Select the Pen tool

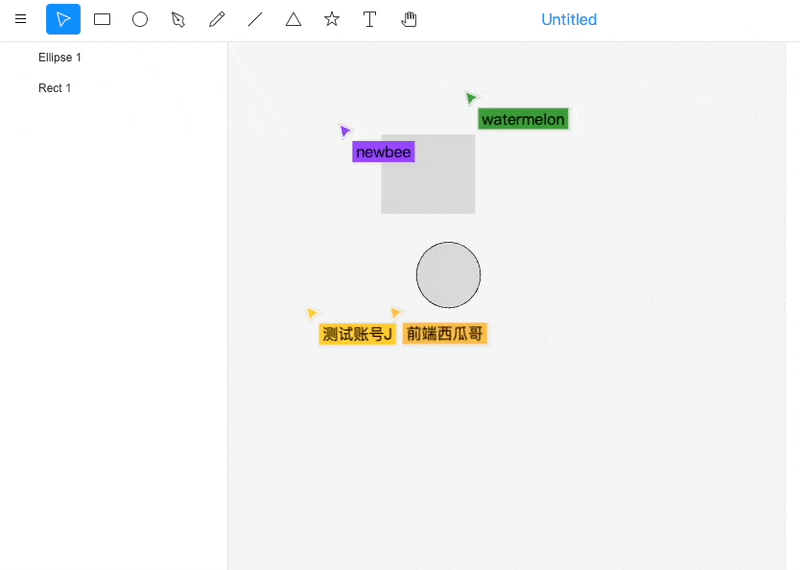click(x=178, y=19)
